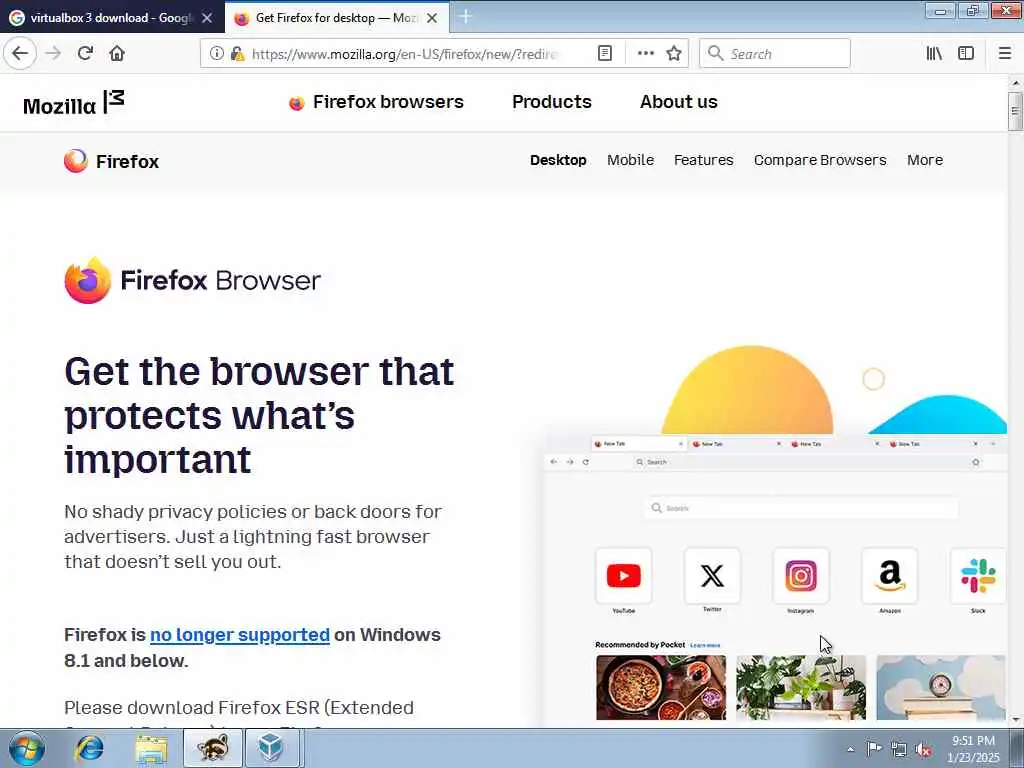Open the Products menu
Viewport: 1024px width, 768px height.
click(x=552, y=102)
